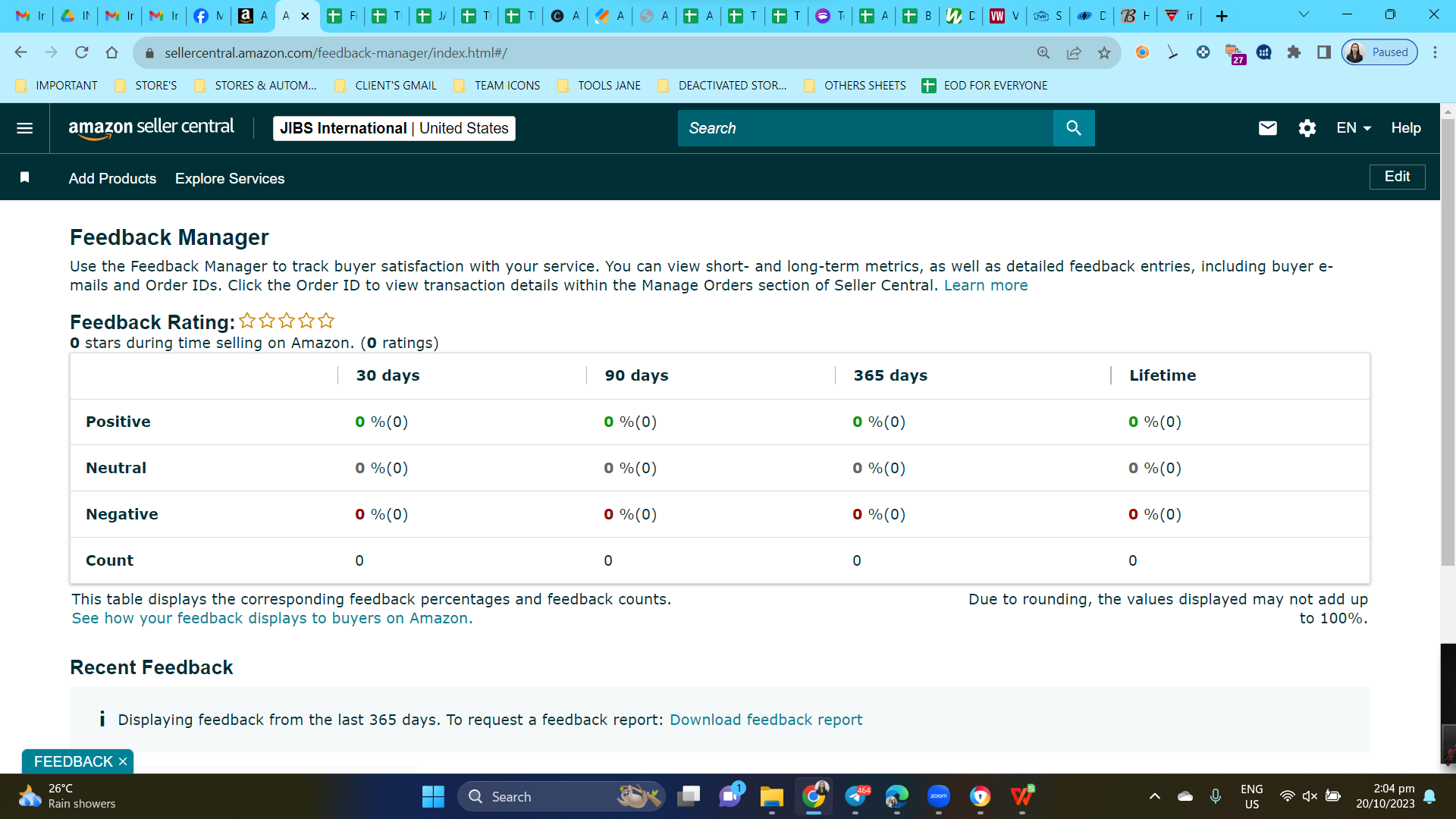Click the share page icon

click(1074, 52)
